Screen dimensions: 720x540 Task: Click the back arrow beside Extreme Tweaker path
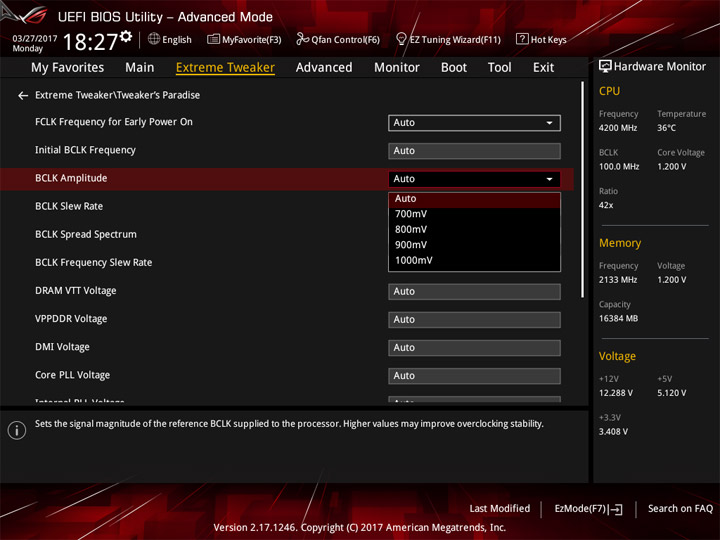tap(22, 96)
